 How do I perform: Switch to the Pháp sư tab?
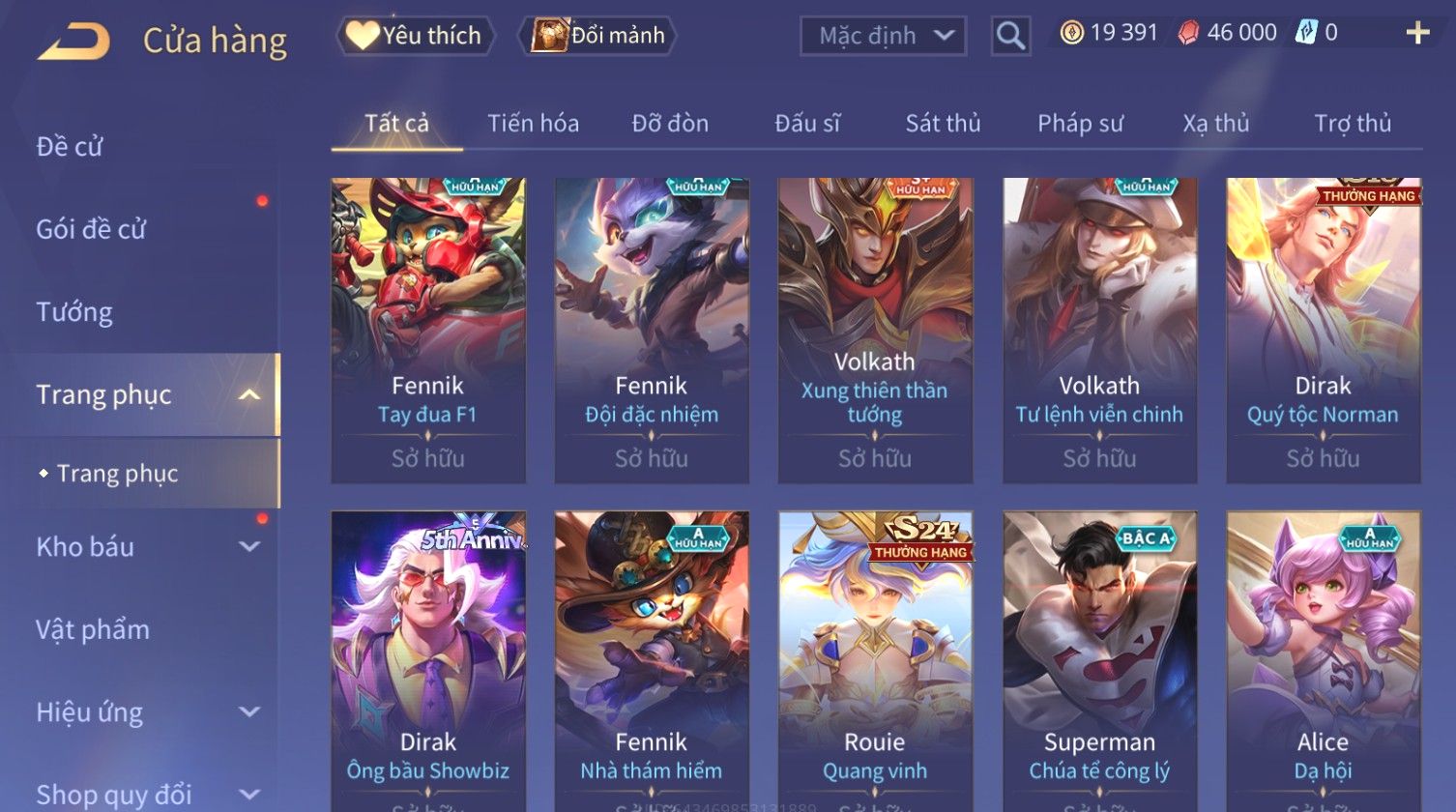click(x=1080, y=123)
